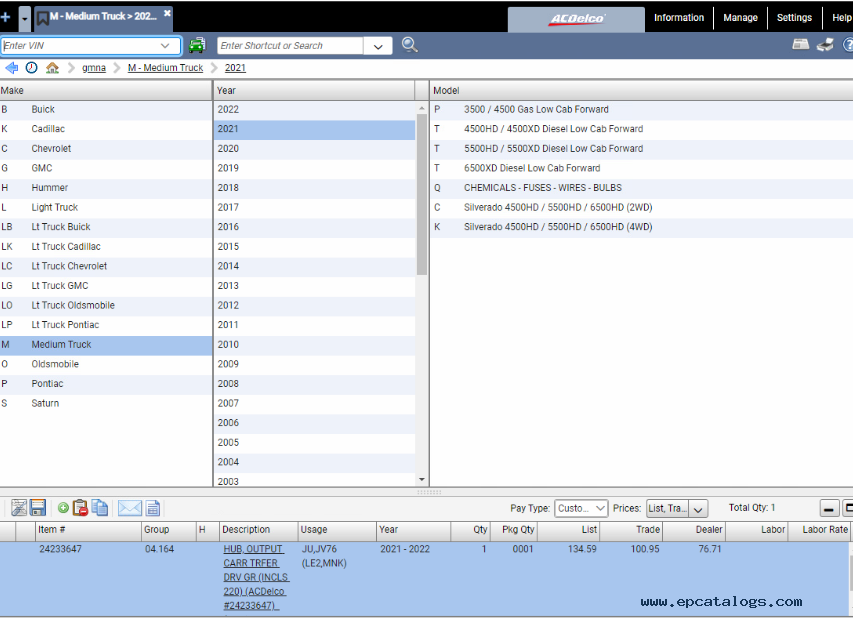This screenshot has height=618, width=853.
Task: Select Silverado 4500HD/5500HD/6500HD (2WD) model
Action: pyautogui.click(x=642, y=207)
